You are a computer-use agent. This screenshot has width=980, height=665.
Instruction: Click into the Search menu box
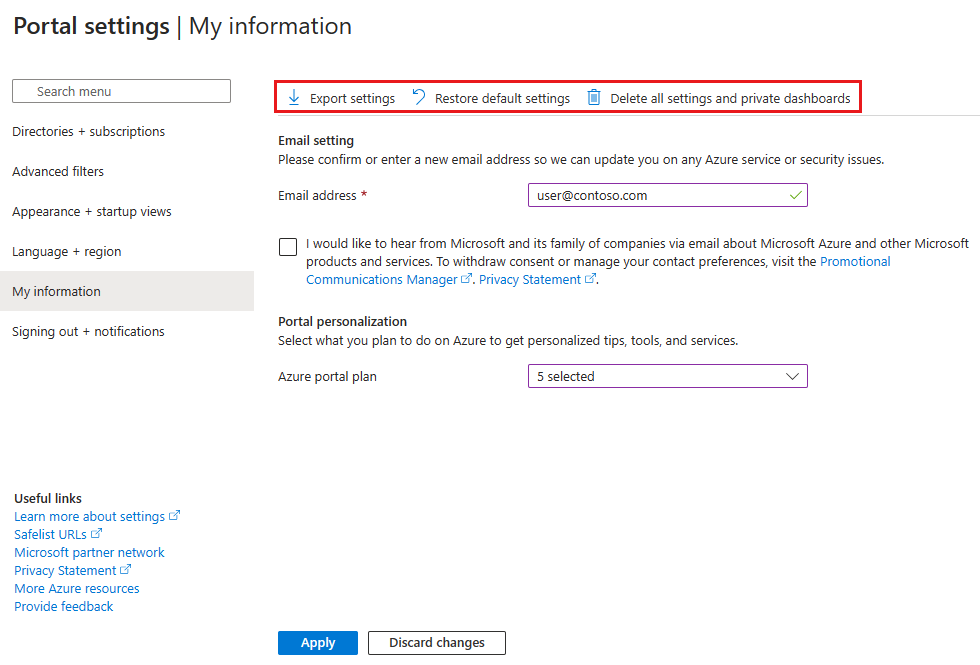pyautogui.click(x=121, y=91)
